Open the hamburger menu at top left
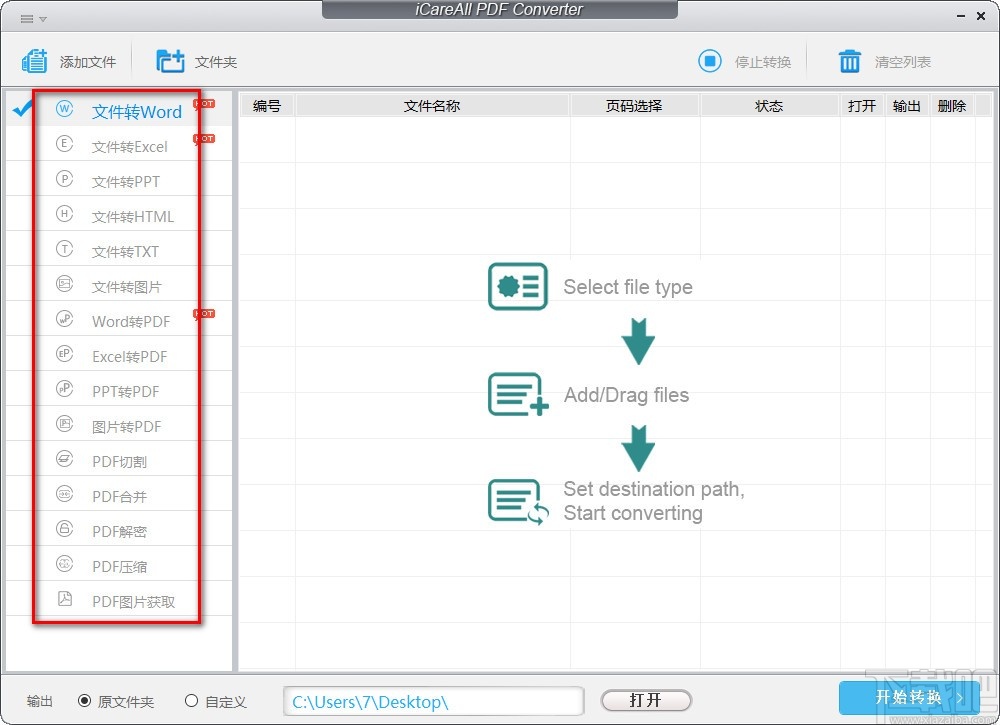This screenshot has height=725, width=1000. pyautogui.click(x=27, y=16)
